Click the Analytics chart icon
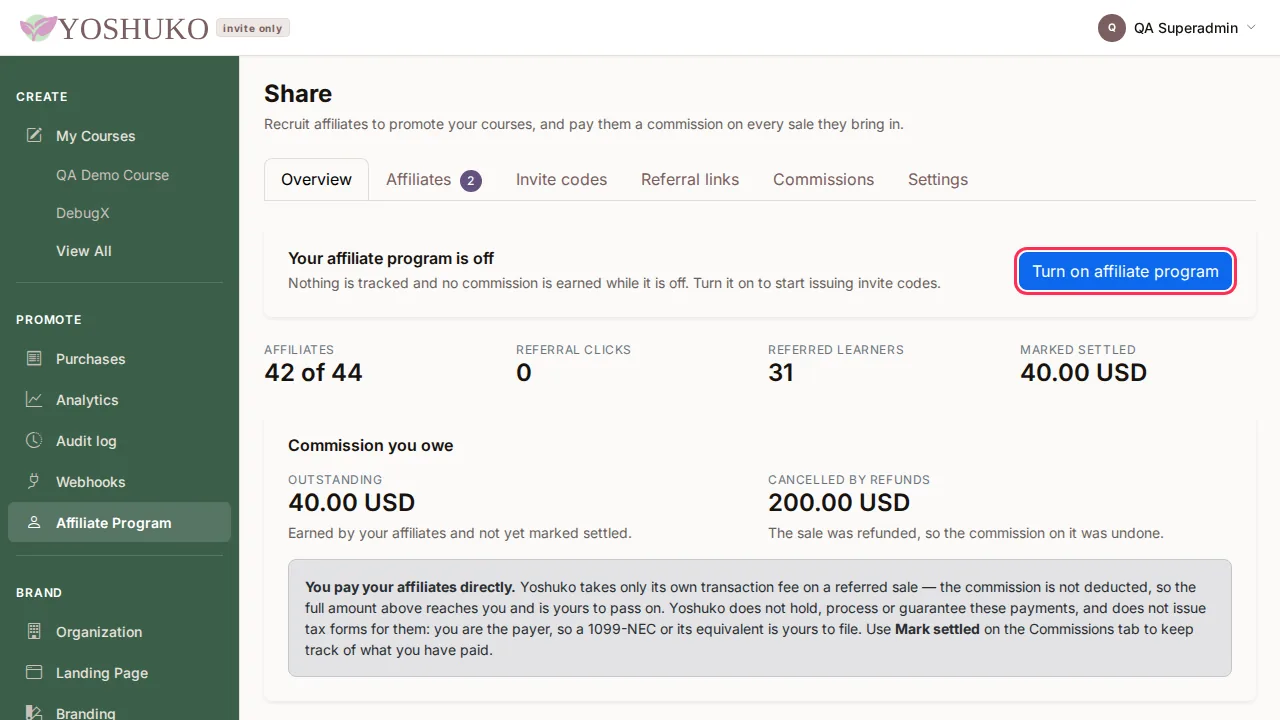The height and width of the screenshot is (720, 1280). point(34,399)
